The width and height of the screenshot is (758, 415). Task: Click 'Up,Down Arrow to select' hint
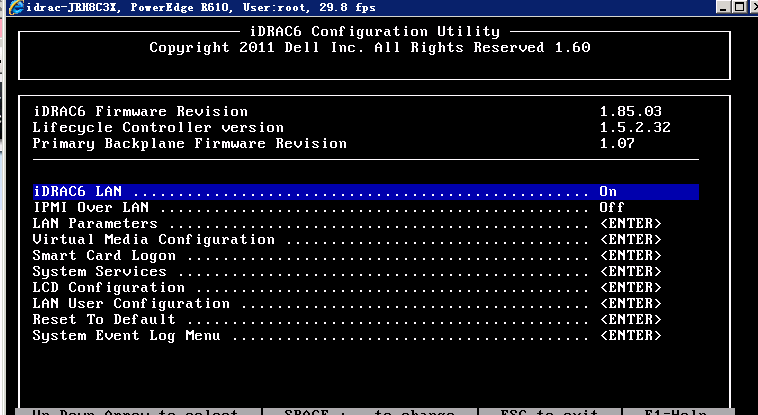tap(135, 412)
